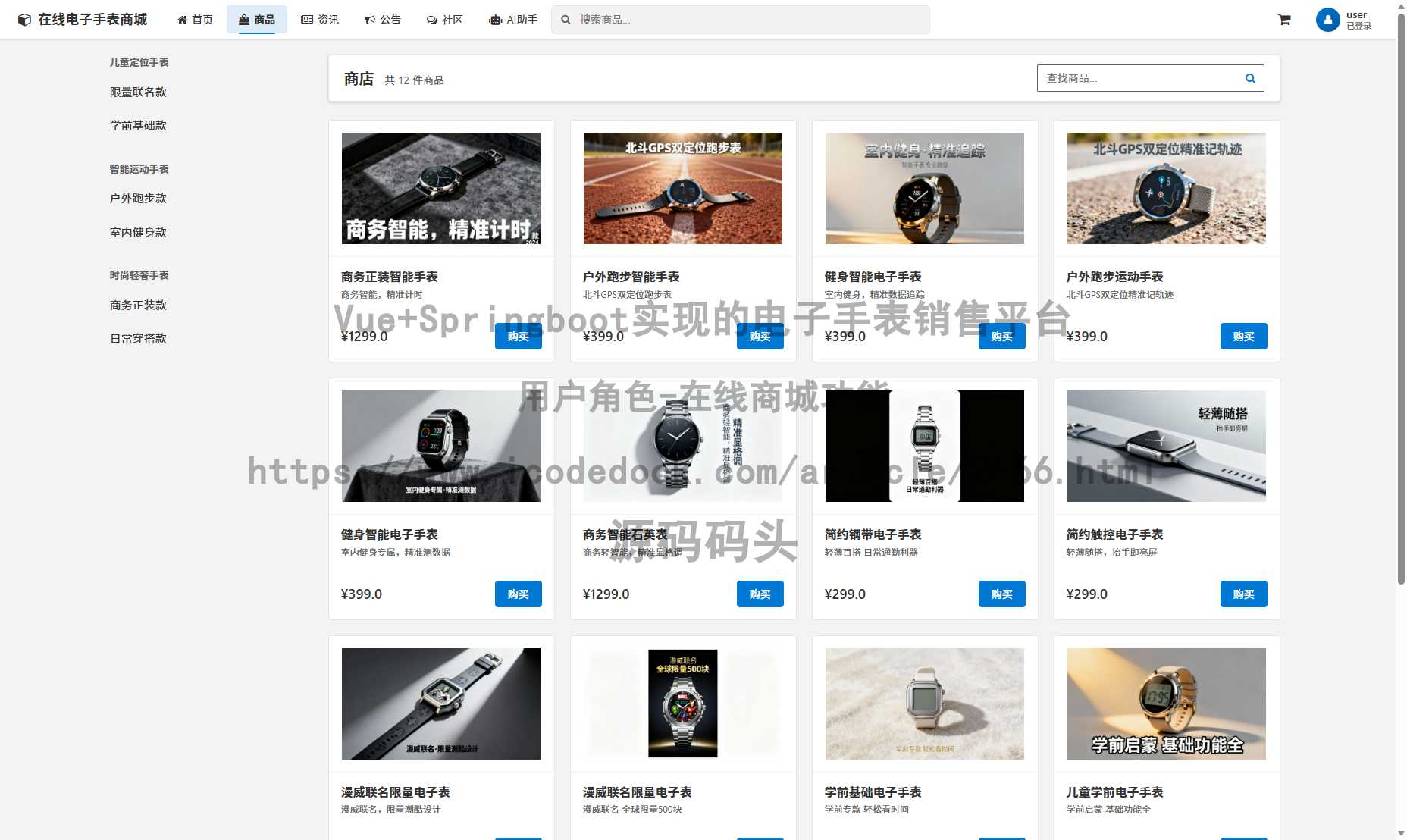Select the 商品 products navigation icon
Screen dimensions: 1407x840
click(243, 19)
